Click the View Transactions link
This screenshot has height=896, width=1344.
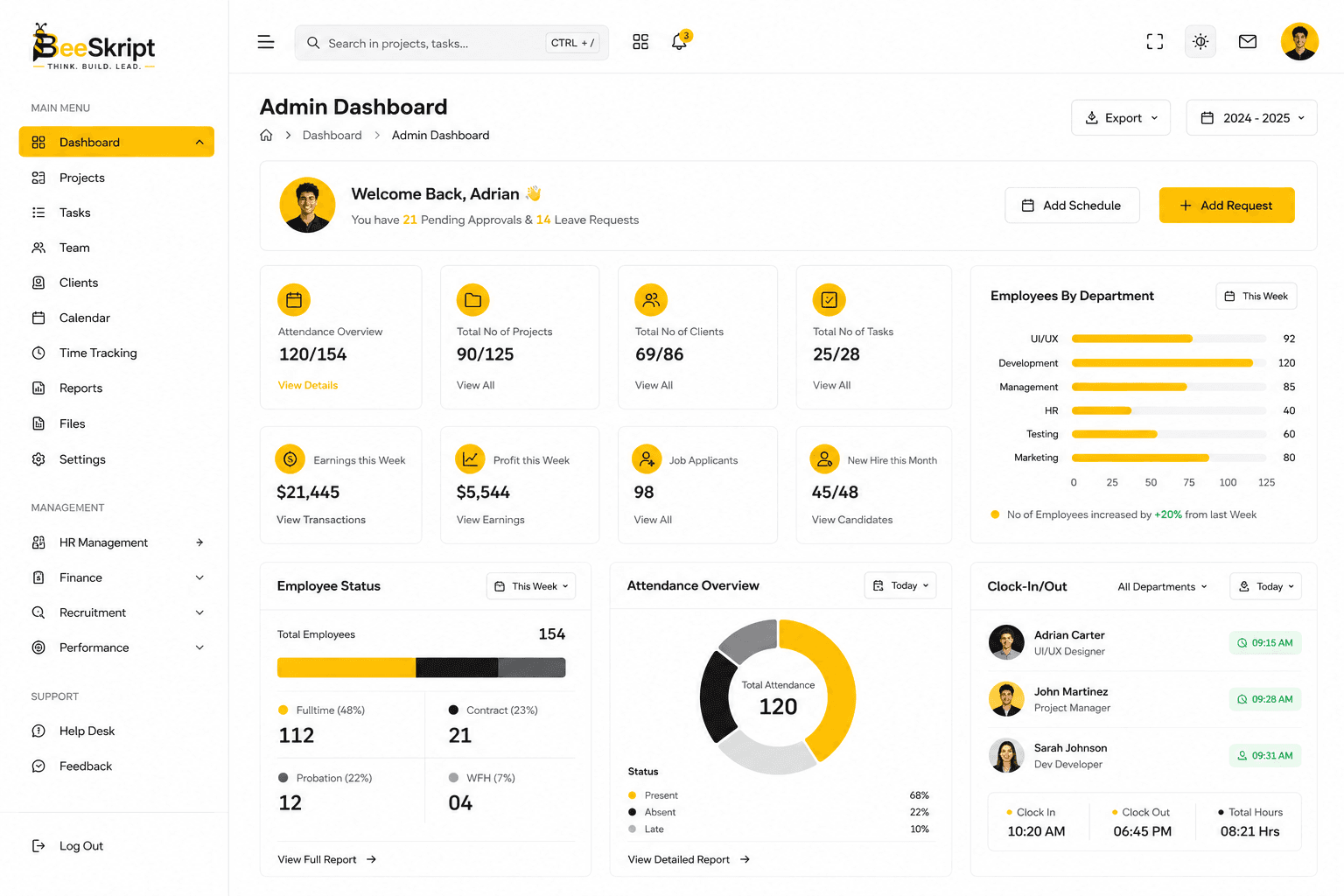[321, 520]
